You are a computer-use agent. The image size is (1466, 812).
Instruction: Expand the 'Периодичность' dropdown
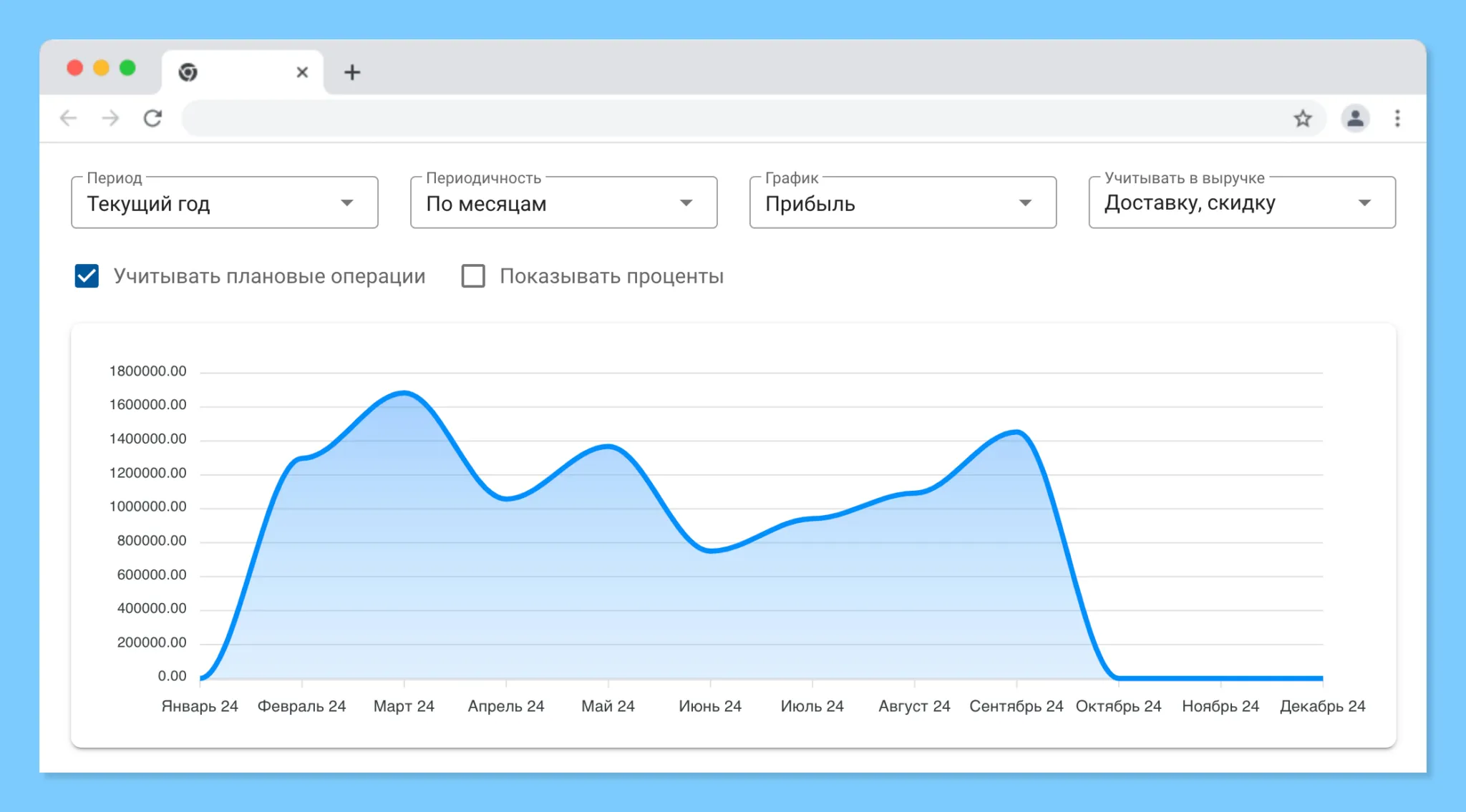tap(563, 203)
